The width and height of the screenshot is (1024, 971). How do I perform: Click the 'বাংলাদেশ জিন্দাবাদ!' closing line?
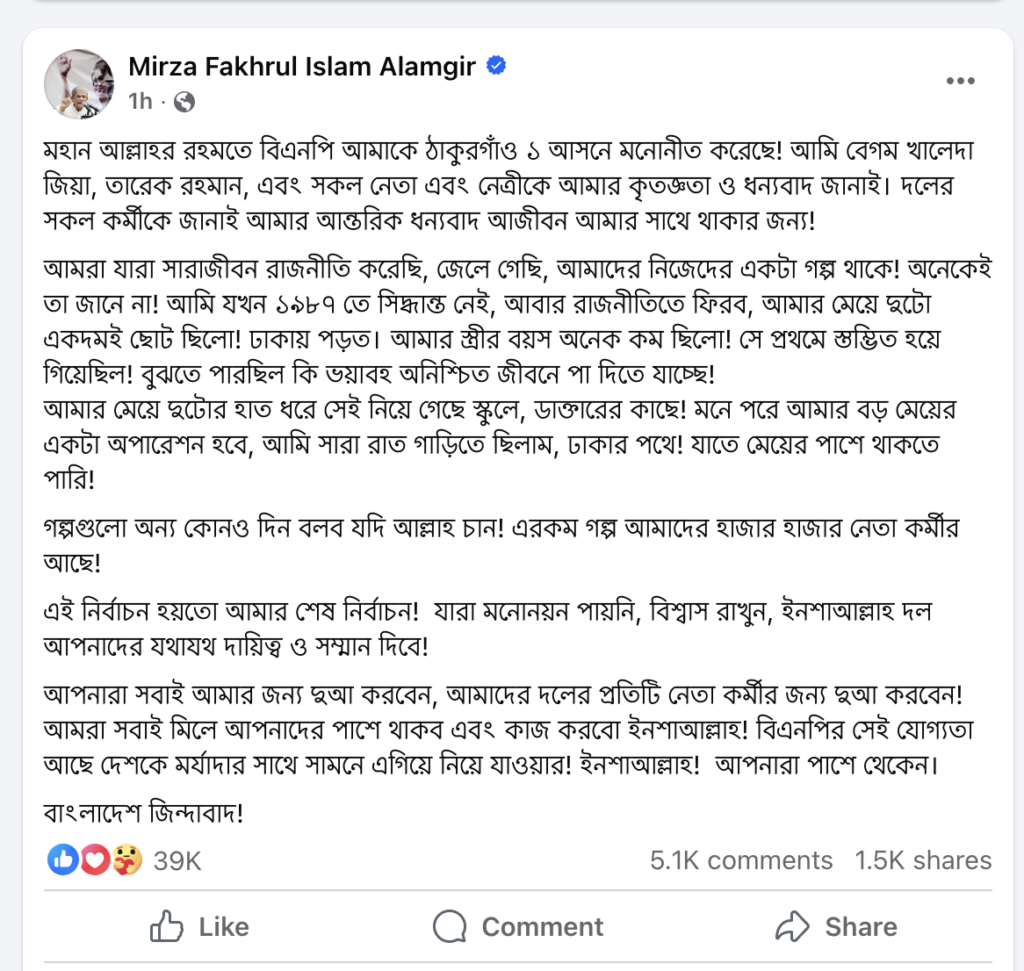(145, 813)
